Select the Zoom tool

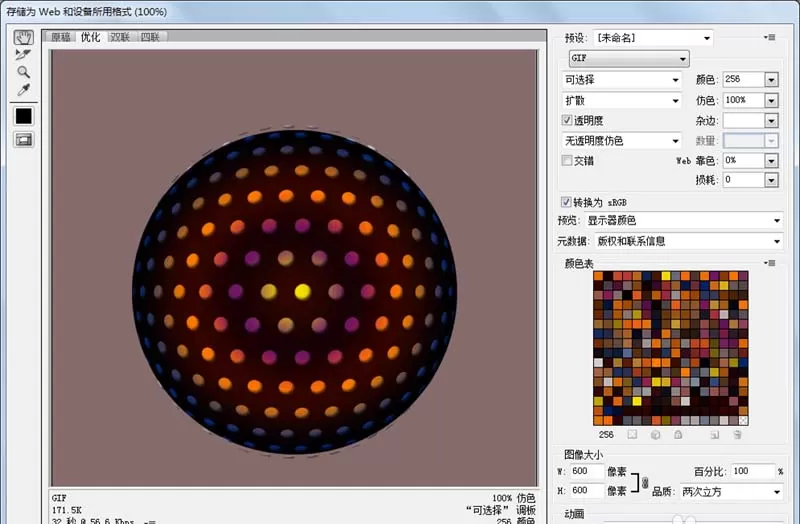click(23, 72)
